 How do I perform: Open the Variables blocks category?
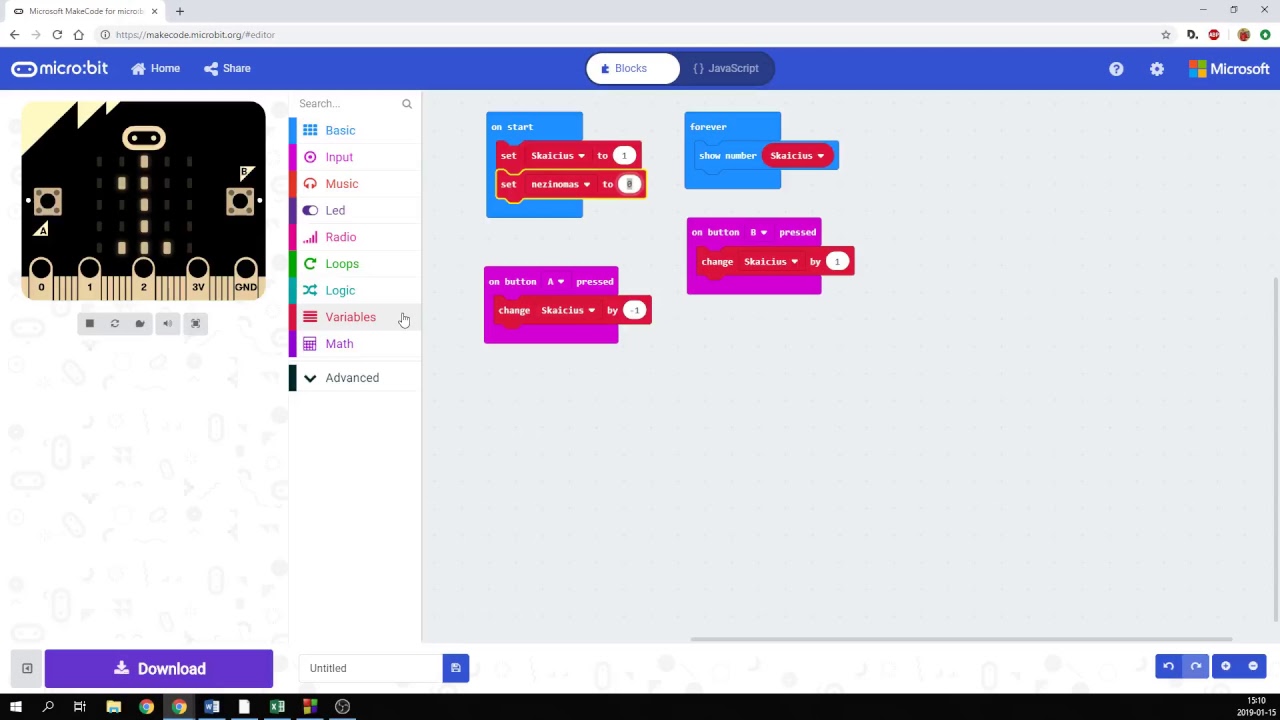click(355, 317)
